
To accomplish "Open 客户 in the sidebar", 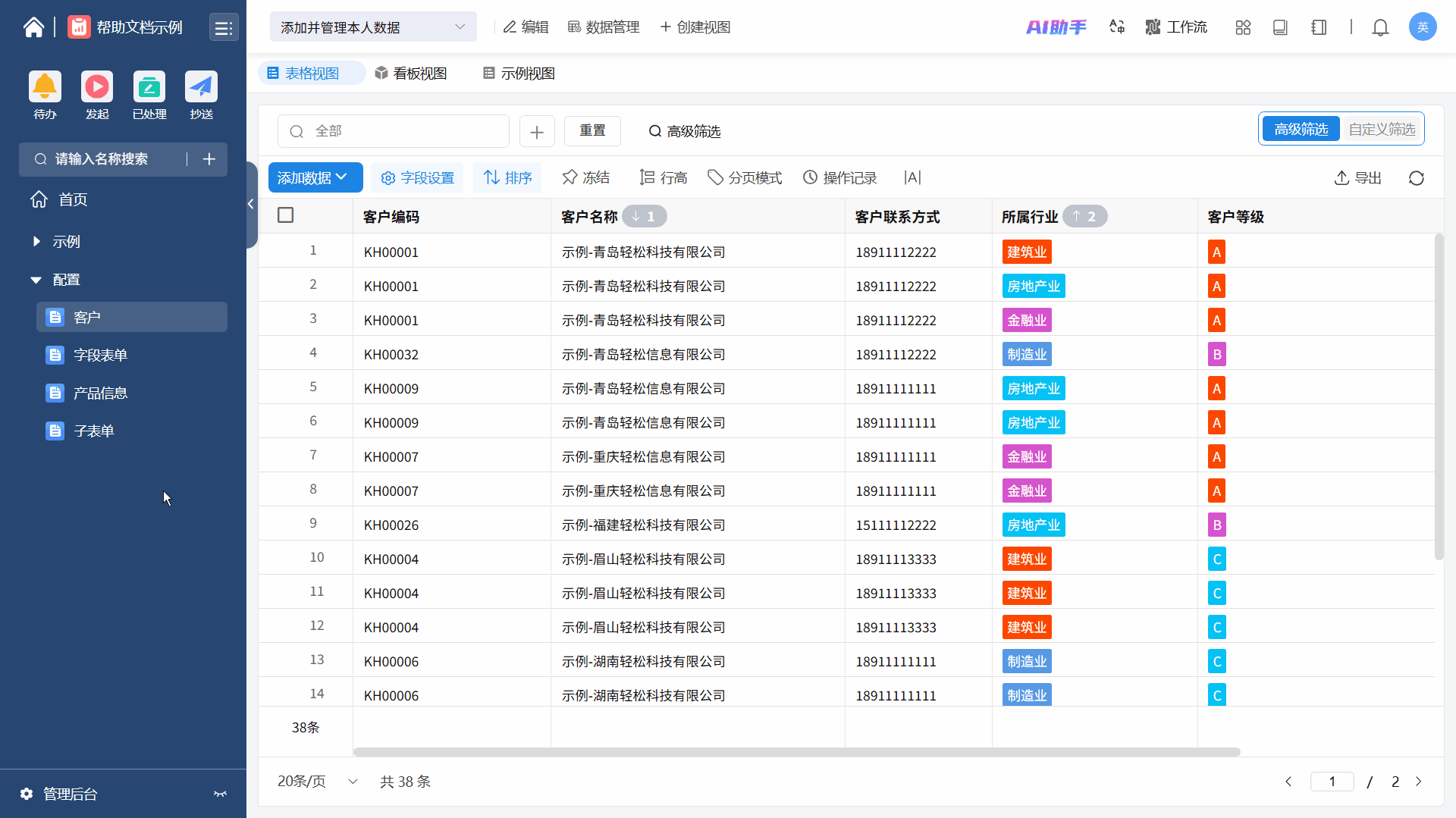I will [132, 317].
